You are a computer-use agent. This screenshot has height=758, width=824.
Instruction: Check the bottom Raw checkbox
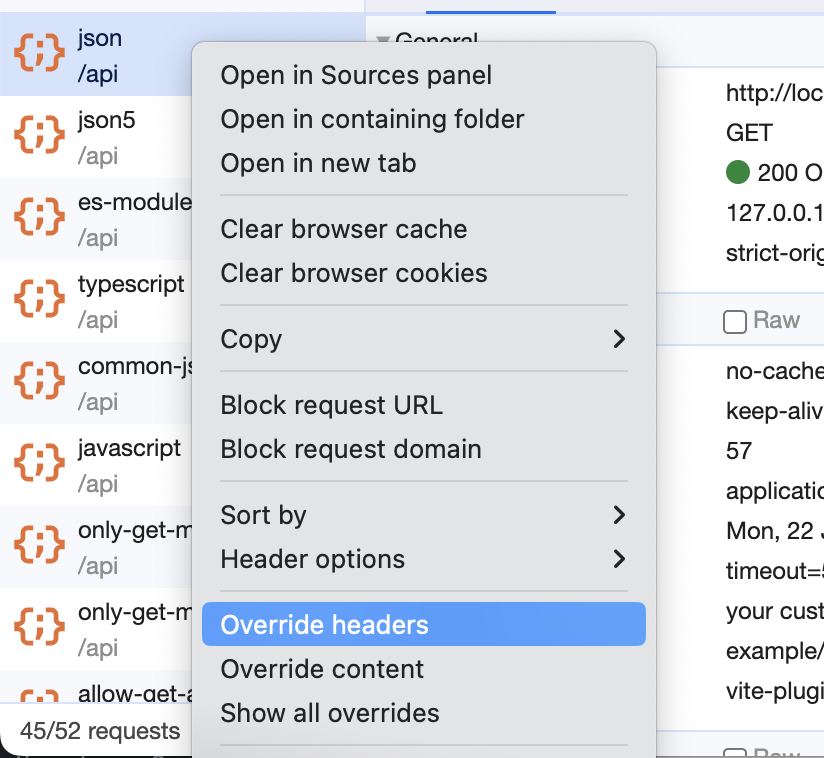[737, 753]
